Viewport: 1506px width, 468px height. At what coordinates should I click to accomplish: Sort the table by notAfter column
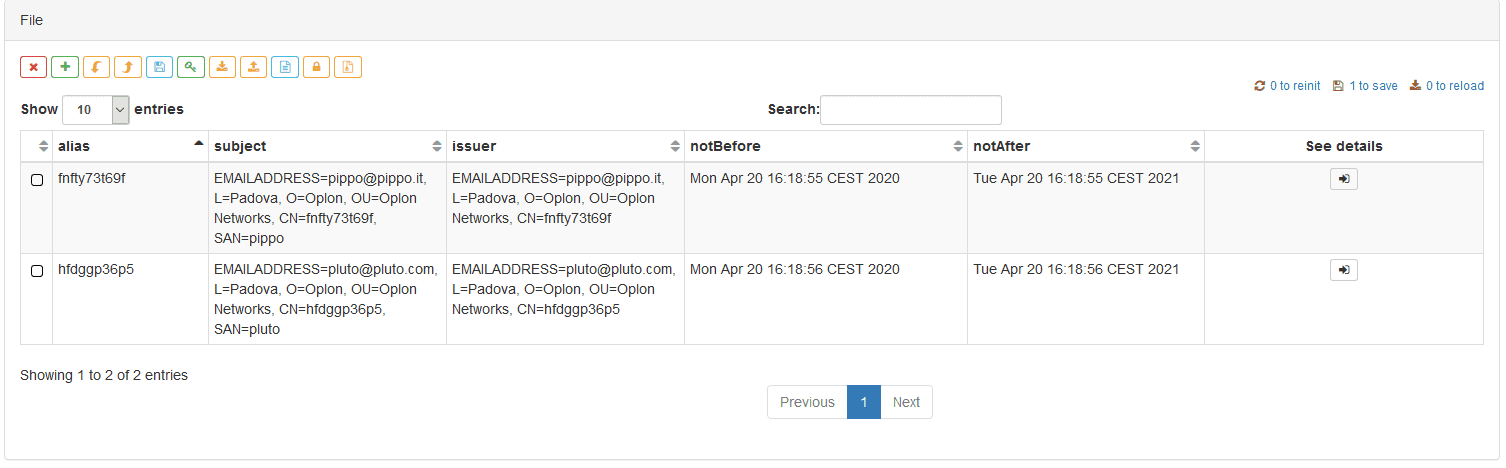click(1086, 146)
